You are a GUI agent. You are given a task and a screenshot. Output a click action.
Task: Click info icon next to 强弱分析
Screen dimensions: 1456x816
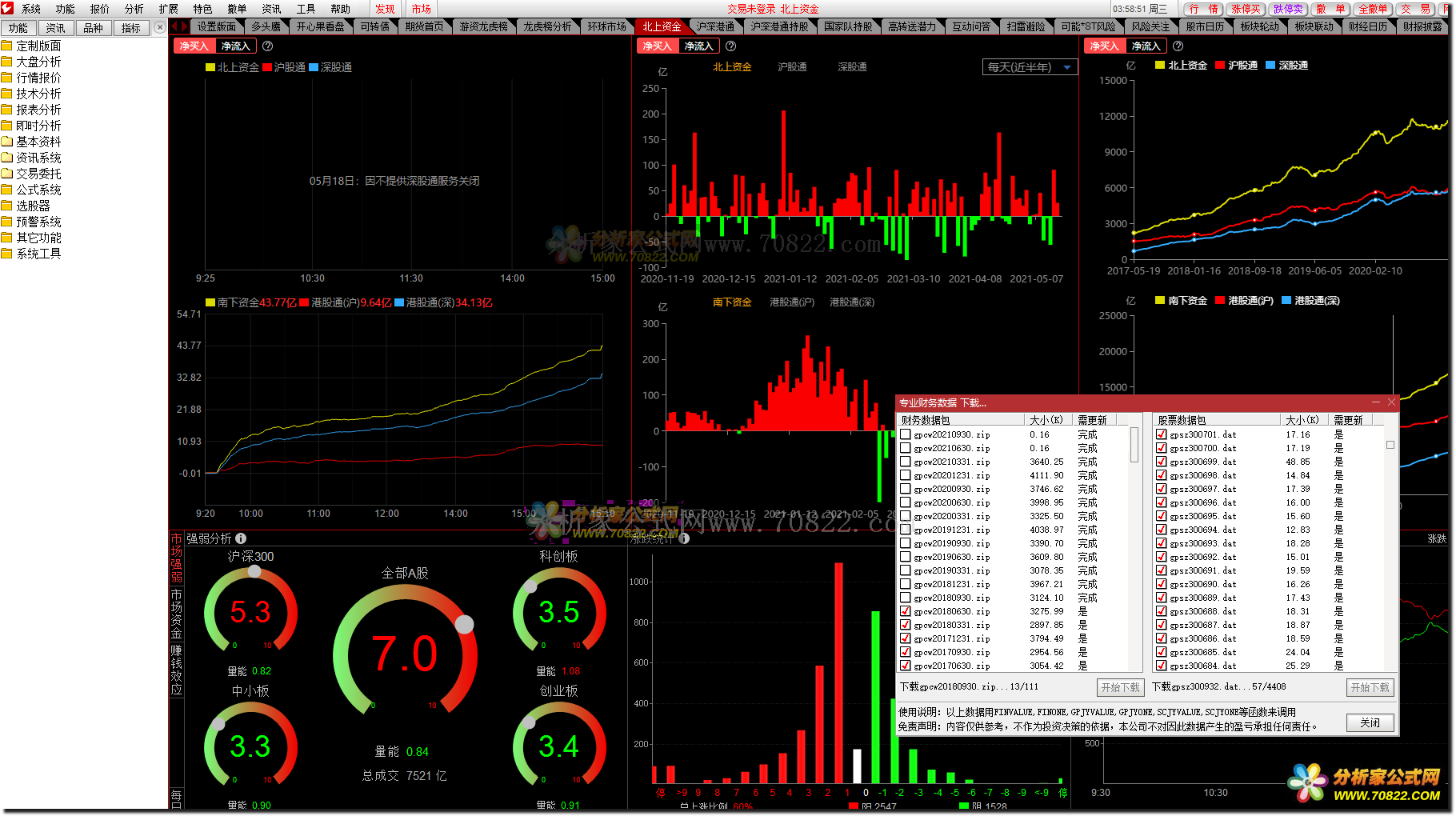pos(241,538)
